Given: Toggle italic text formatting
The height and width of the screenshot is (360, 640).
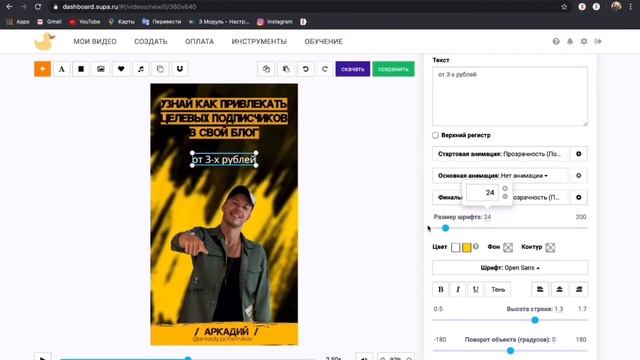Looking at the screenshot, I should click(x=458, y=289).
